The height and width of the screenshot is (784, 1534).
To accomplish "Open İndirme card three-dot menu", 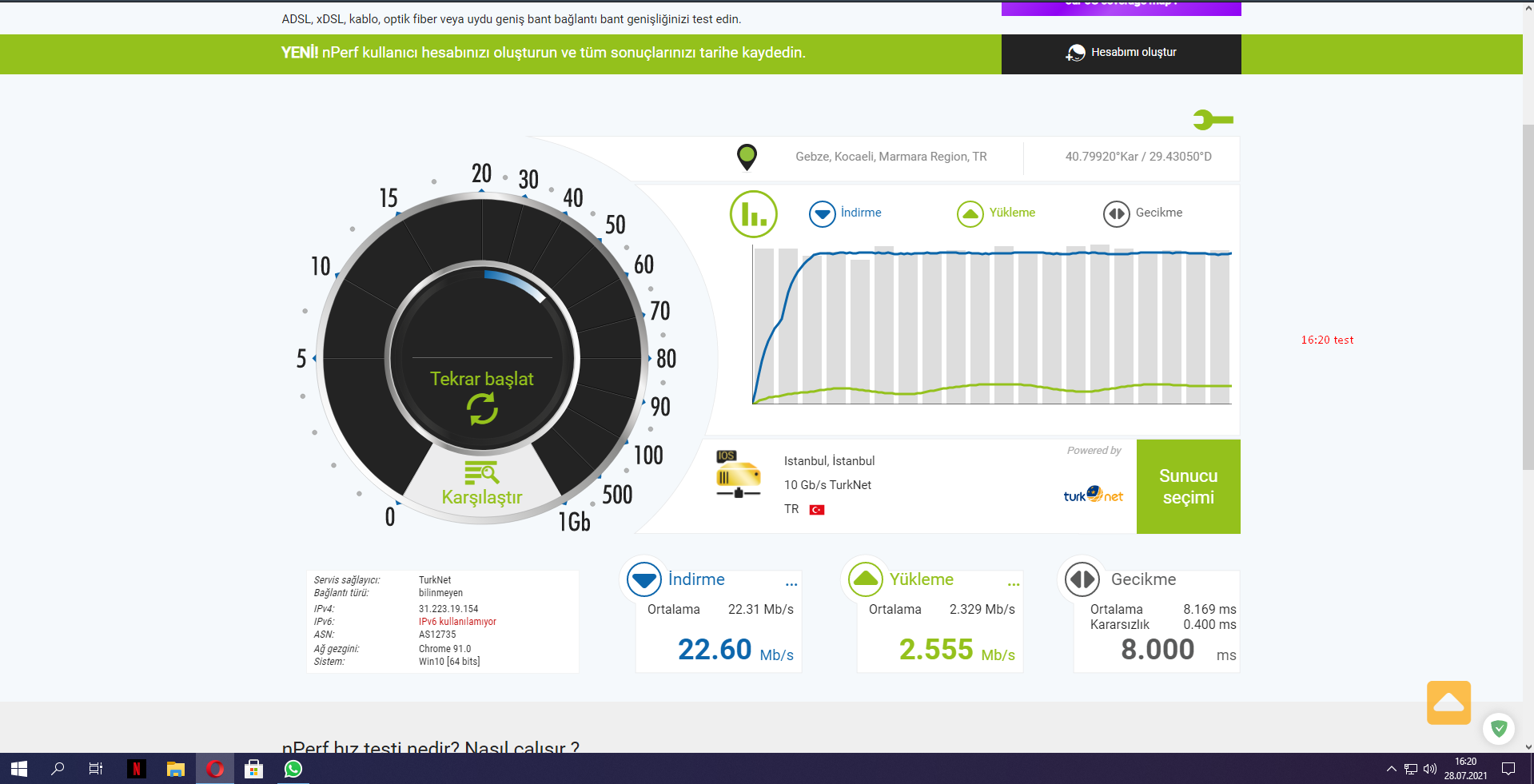I will click(791, 584).
